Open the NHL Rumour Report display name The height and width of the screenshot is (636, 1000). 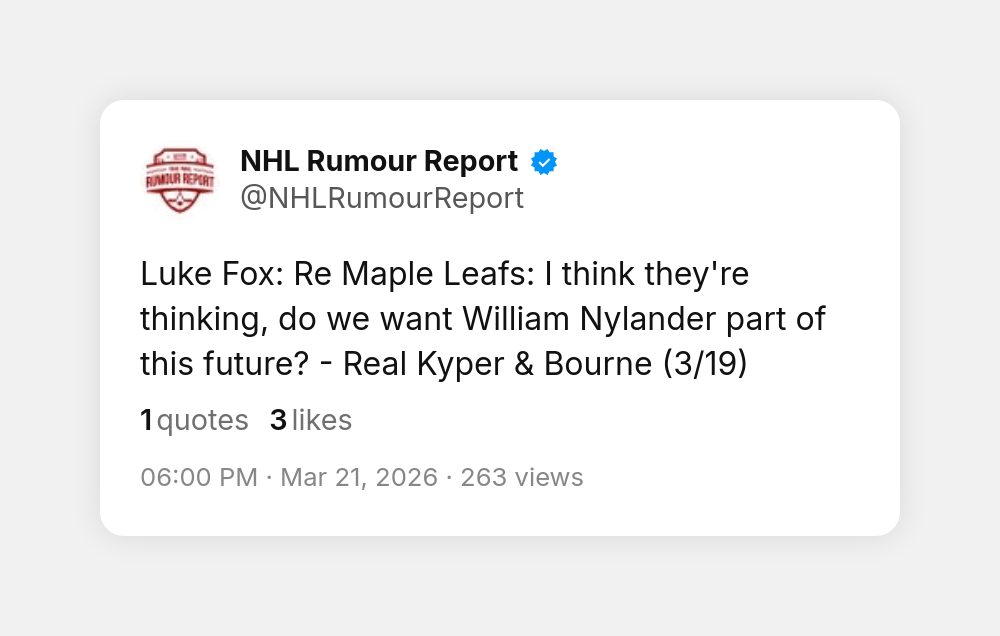pos(379,161)
